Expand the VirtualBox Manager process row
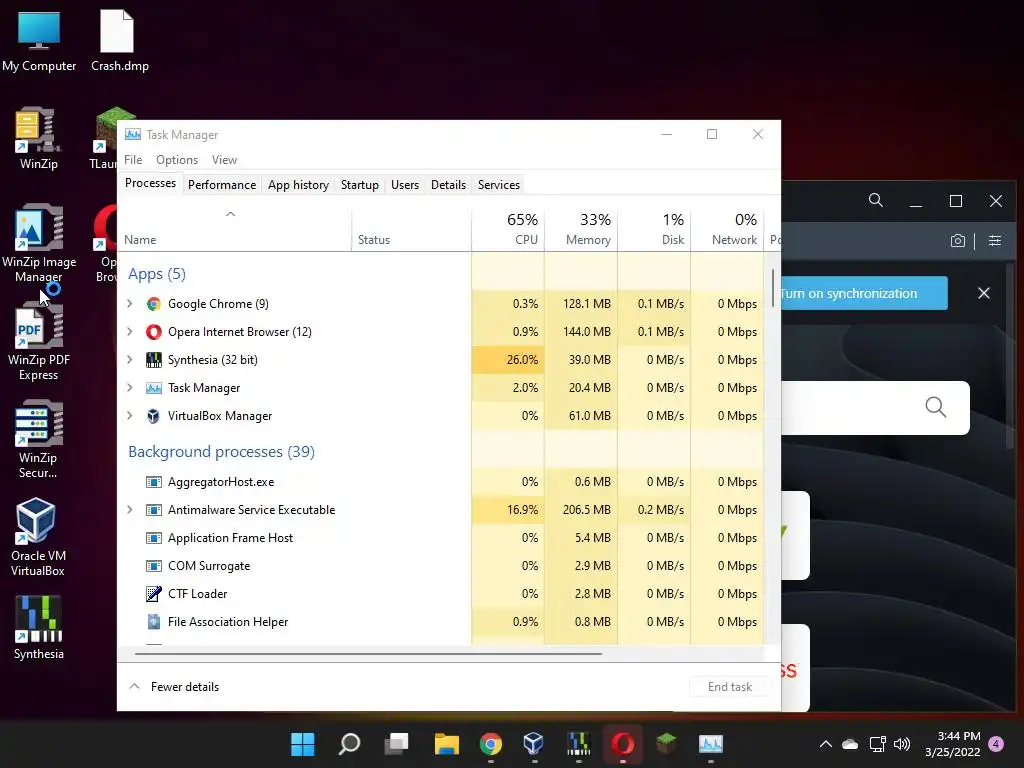Screen dimensions: 1024x768 click(129, 416)
